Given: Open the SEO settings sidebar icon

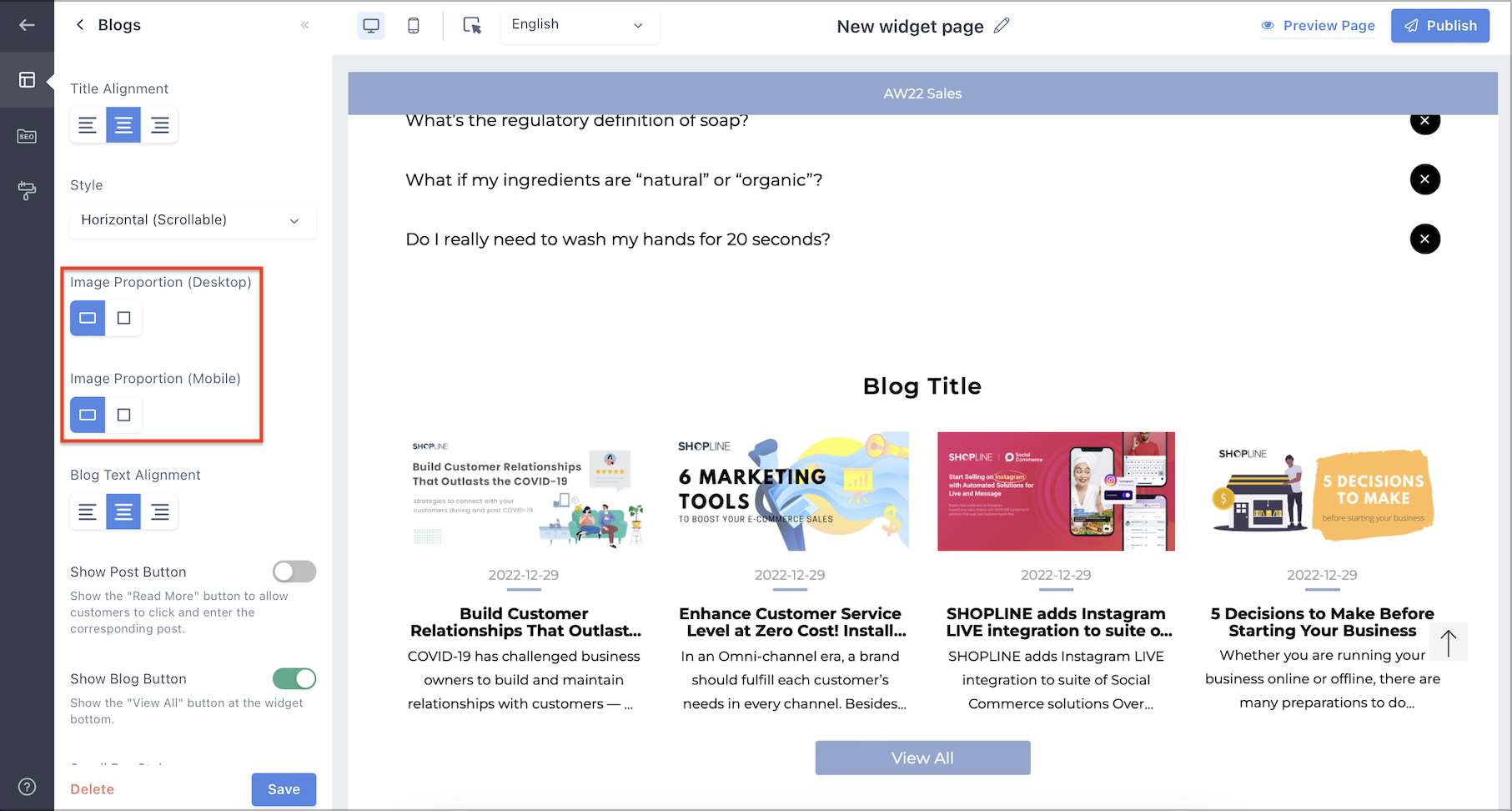Looking at the screenshot, I should click(x=27, y=136).
